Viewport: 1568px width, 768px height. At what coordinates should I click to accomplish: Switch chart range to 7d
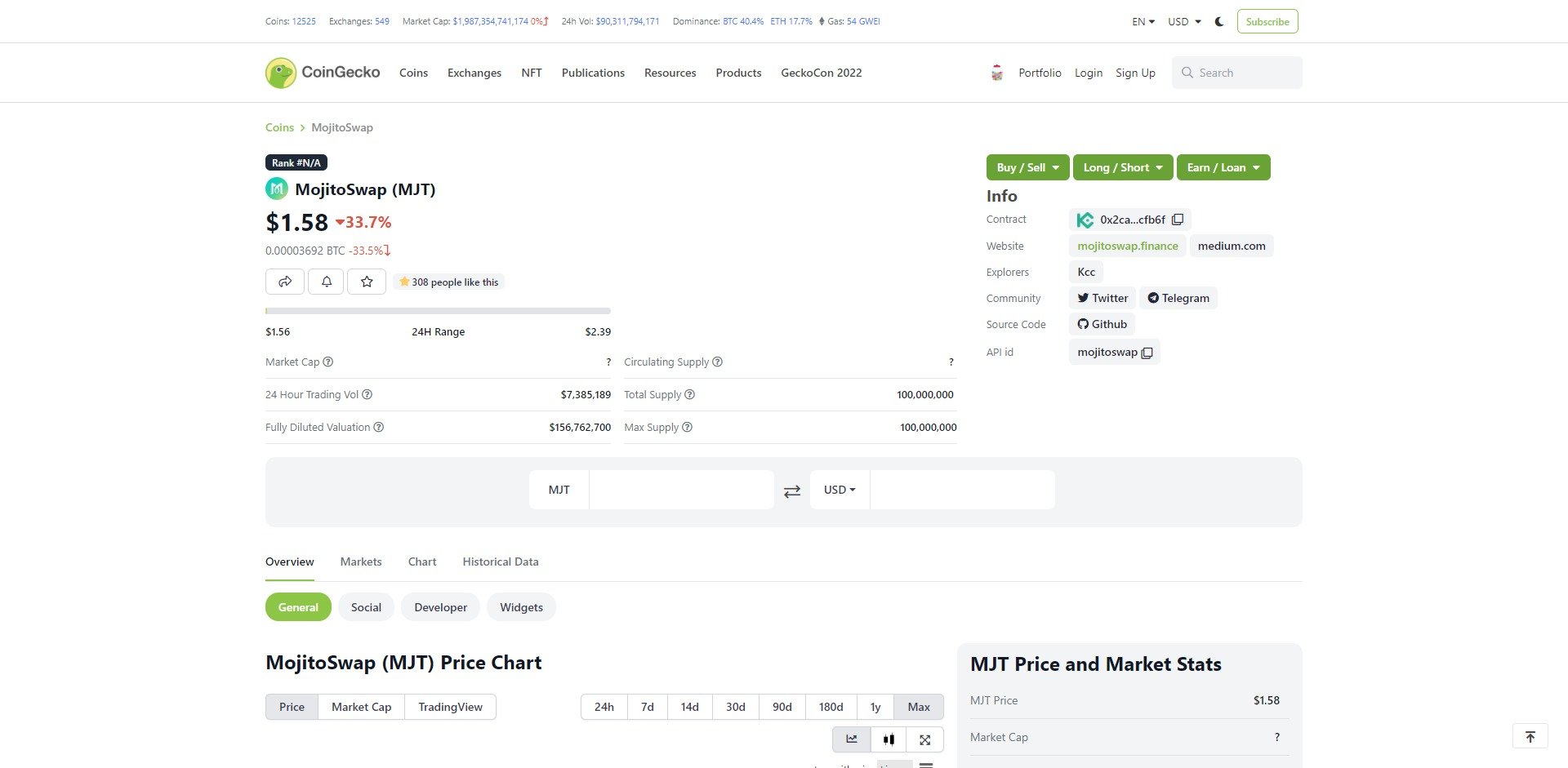tap(647, 707)
